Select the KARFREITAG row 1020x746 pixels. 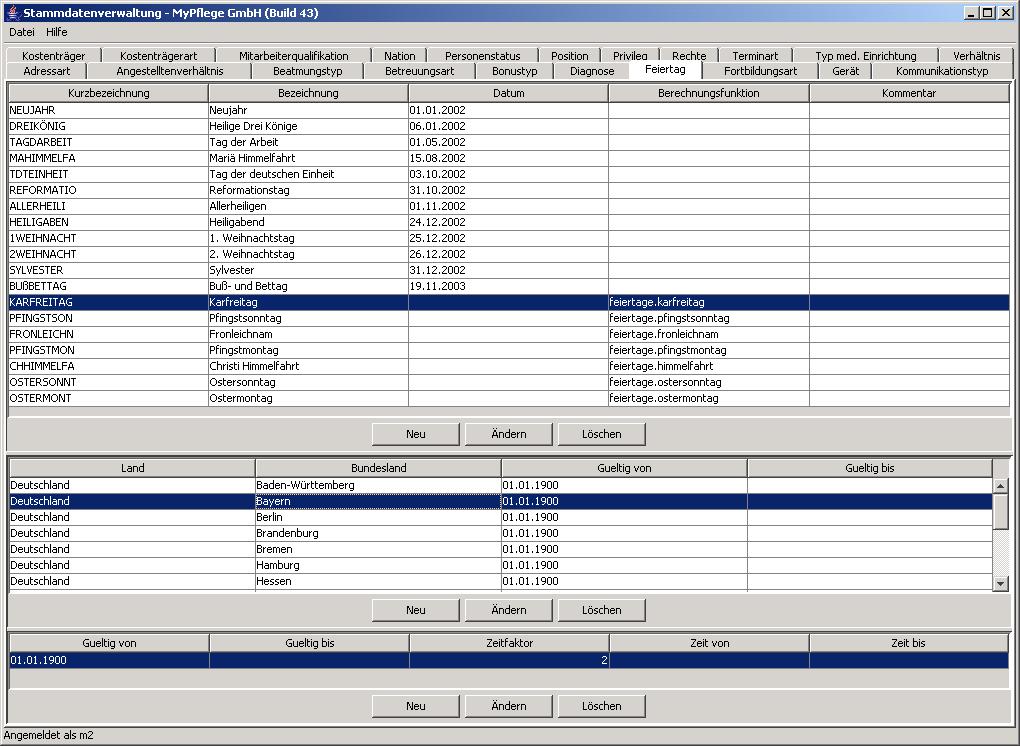509,302
